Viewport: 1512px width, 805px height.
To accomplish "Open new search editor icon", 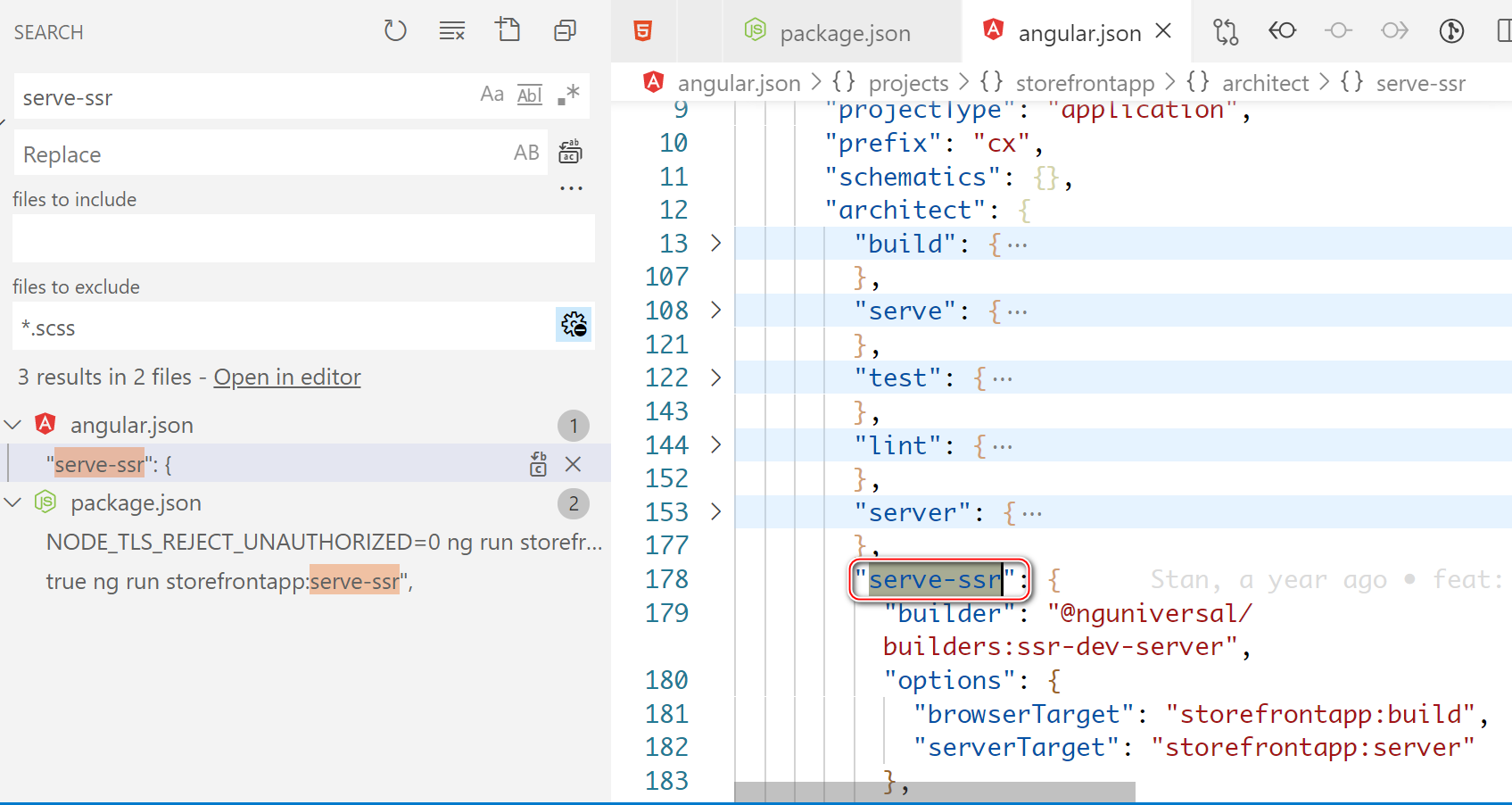I will (x=508, y=30).
